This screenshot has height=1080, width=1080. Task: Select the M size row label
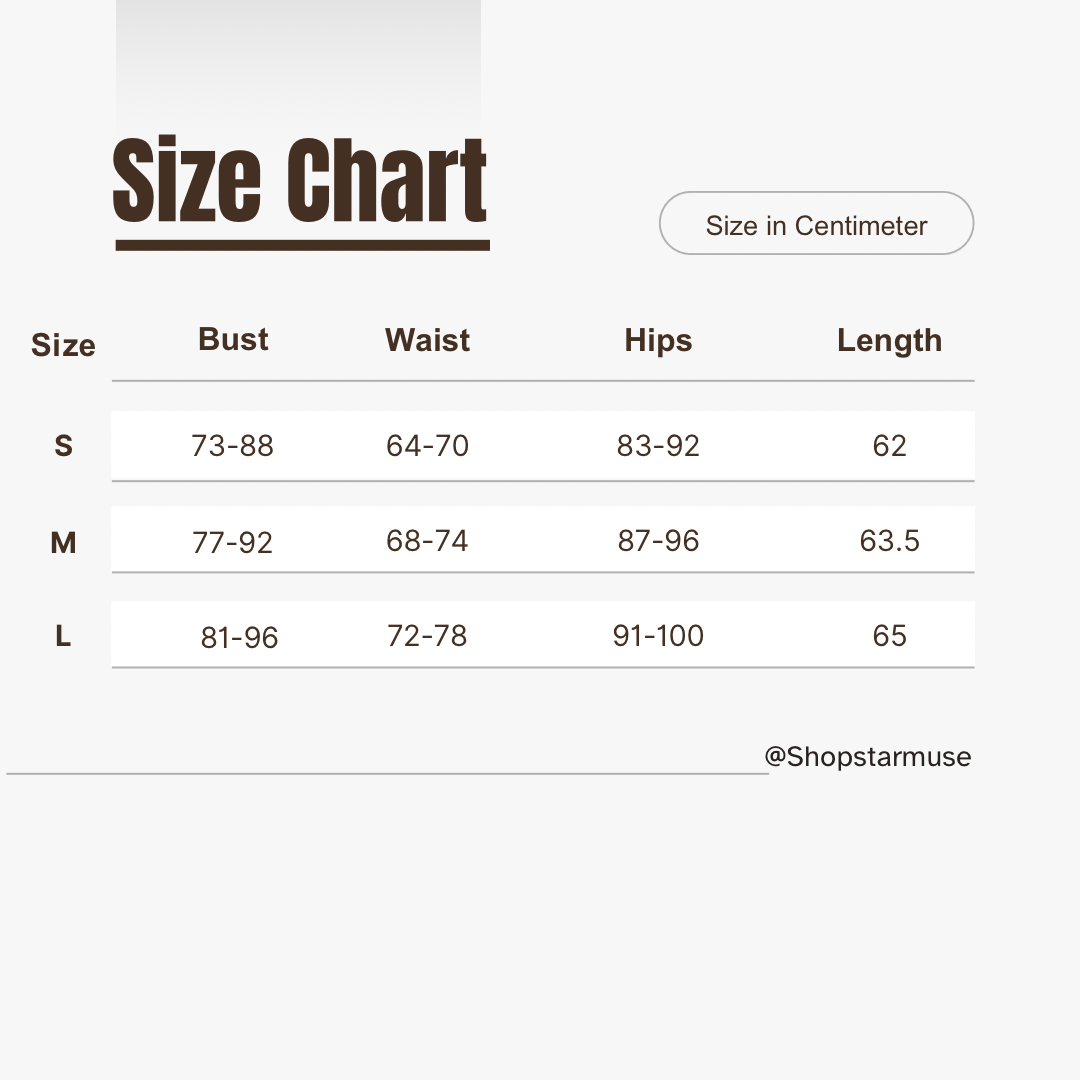(x=63, y=543)
